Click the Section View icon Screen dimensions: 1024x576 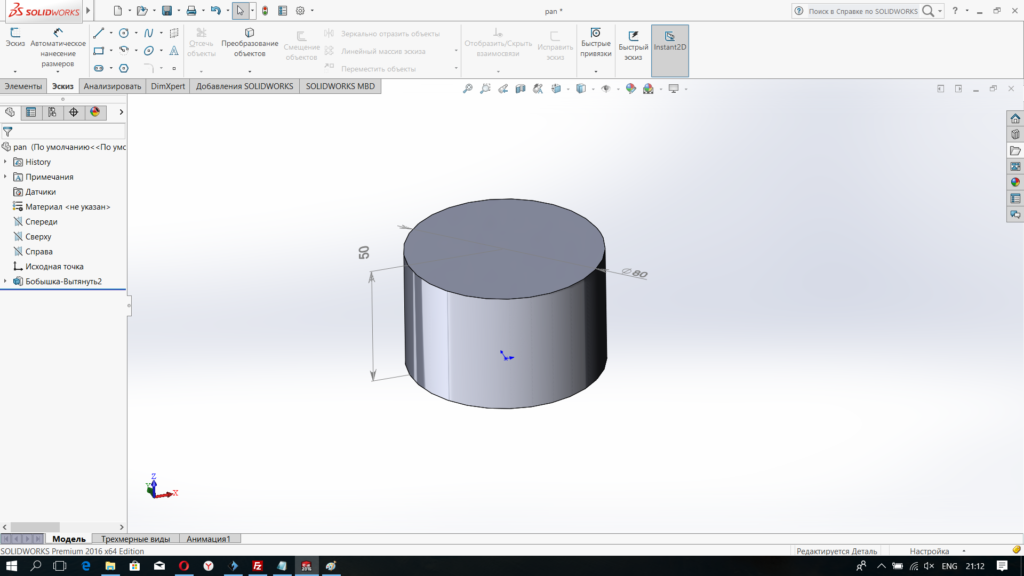point(520,89)
